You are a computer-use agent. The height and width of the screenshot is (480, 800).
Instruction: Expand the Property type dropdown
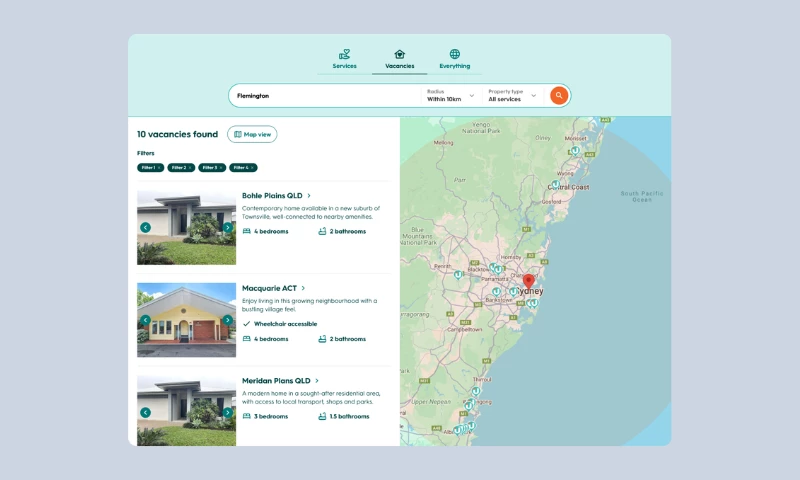click(x=512, y=95)
